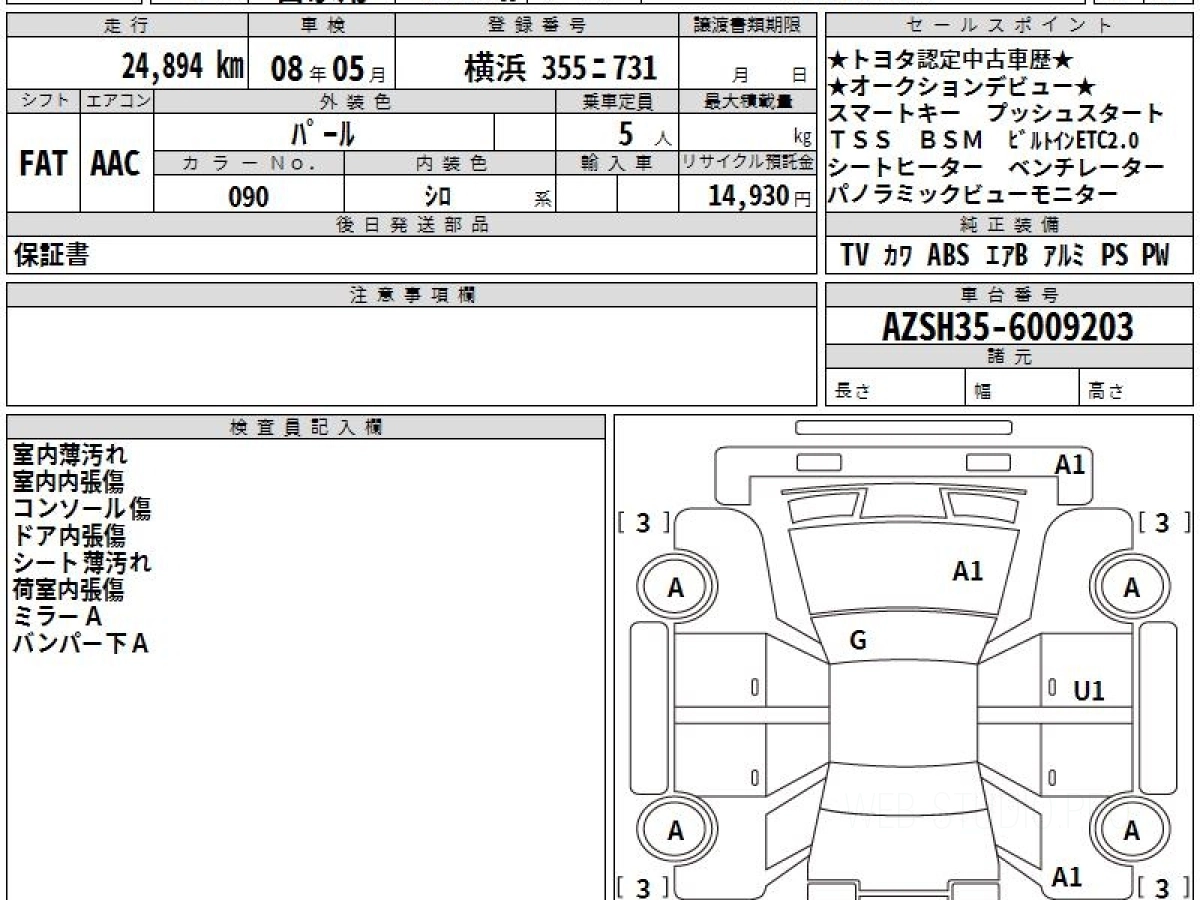Image resolution: width=1200 pixels, height=900 pixels.
Task: Select the exterior color パール
Action: click(x=323, y=132)
